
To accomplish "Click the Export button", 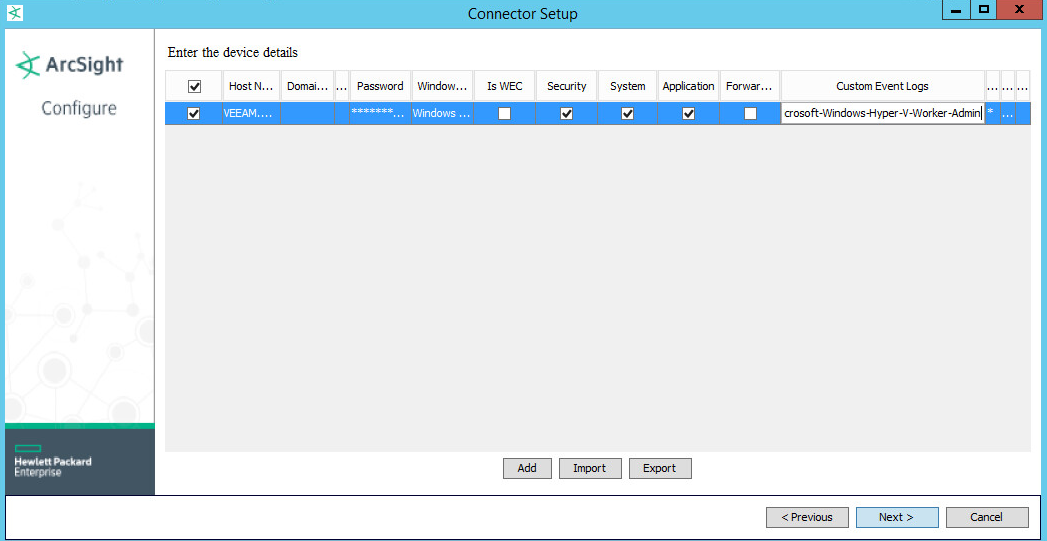I will click(659, 468).
